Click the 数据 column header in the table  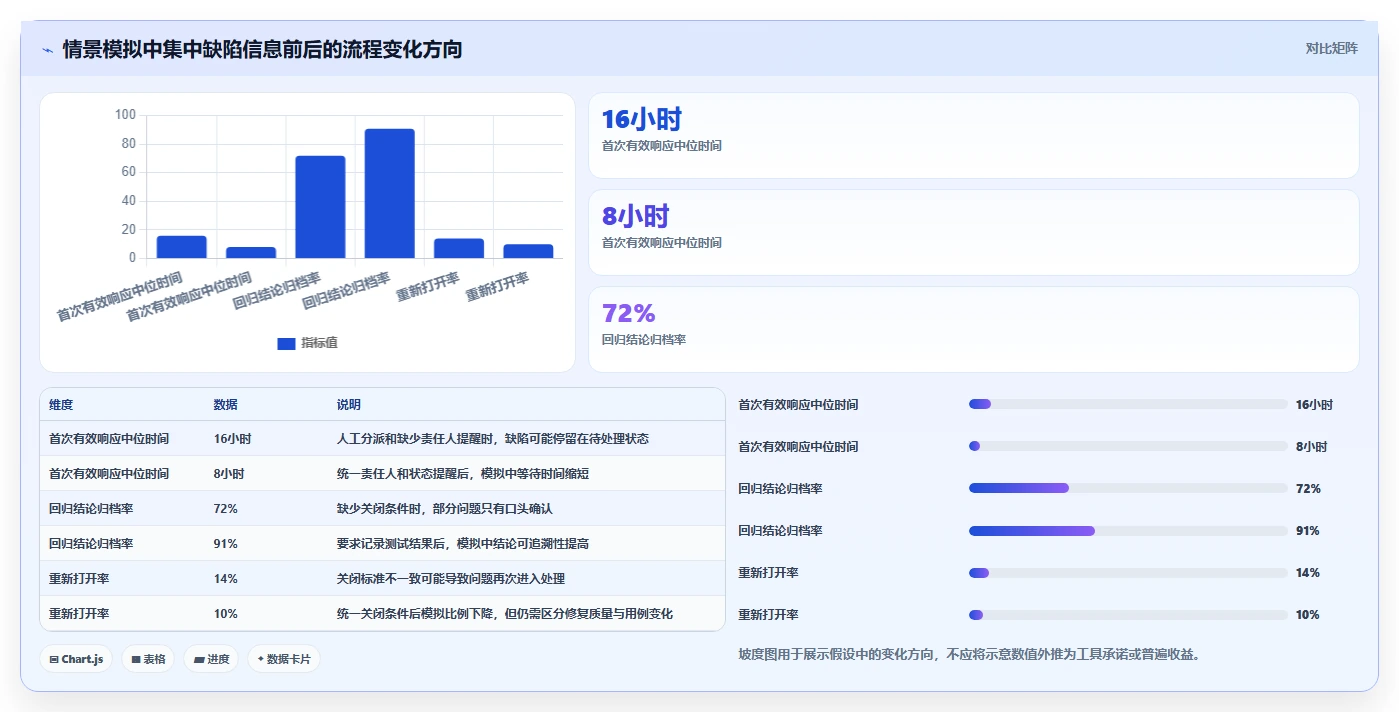[226, 405]
